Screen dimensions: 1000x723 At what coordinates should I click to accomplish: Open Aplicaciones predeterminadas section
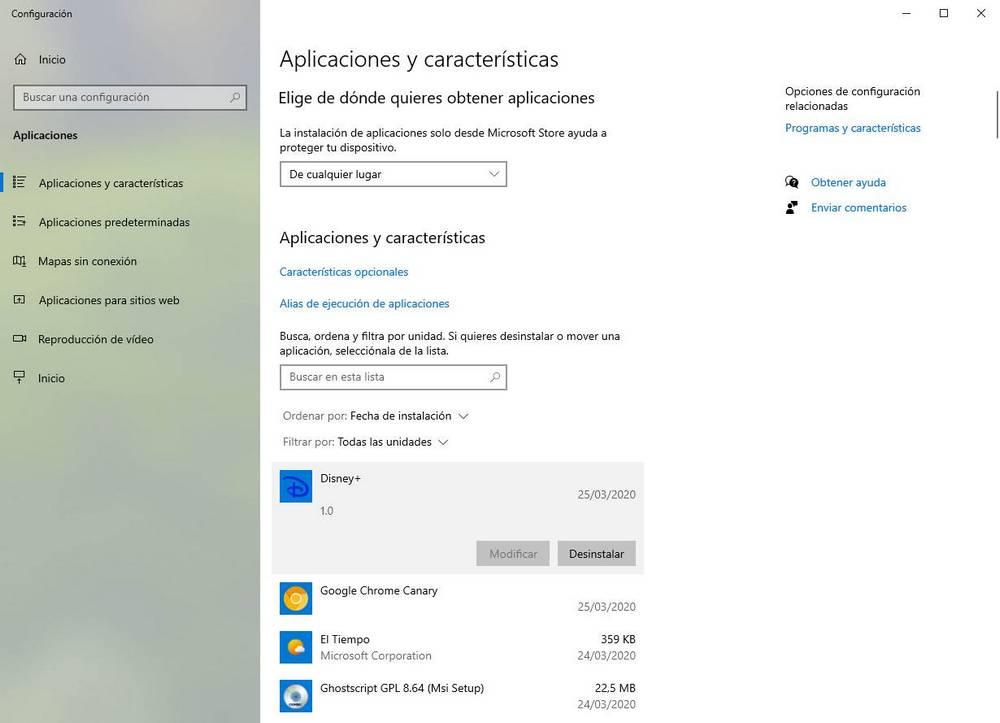(x=114, y=222)
